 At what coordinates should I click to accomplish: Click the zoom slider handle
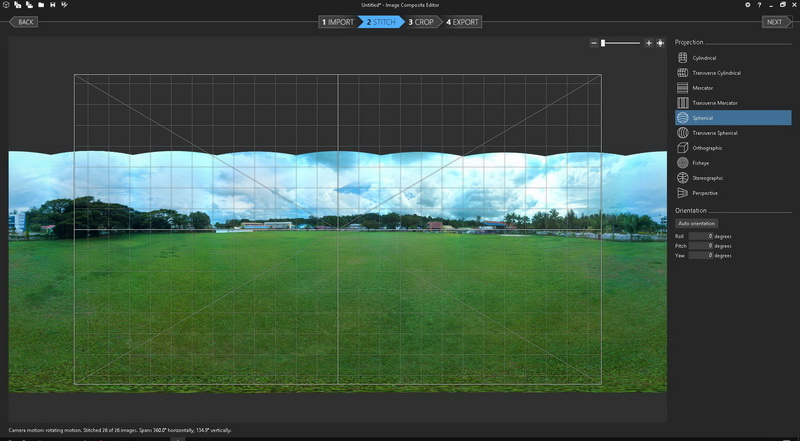point(603,43)
